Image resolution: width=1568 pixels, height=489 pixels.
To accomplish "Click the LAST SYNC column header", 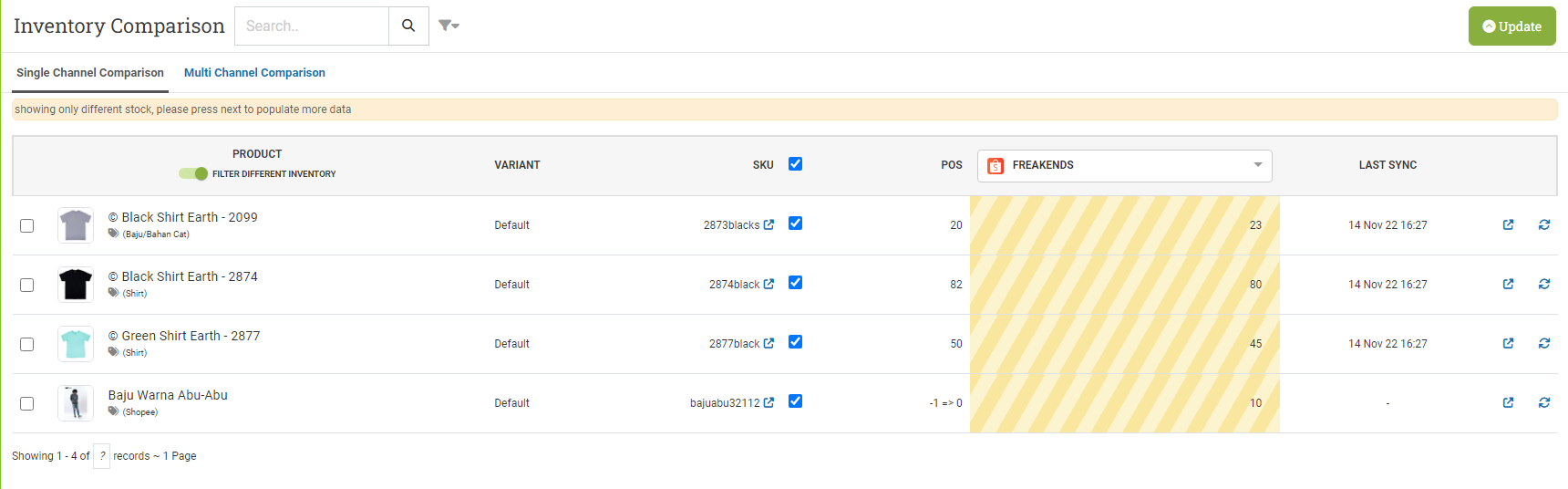I will click(1387, 165).
